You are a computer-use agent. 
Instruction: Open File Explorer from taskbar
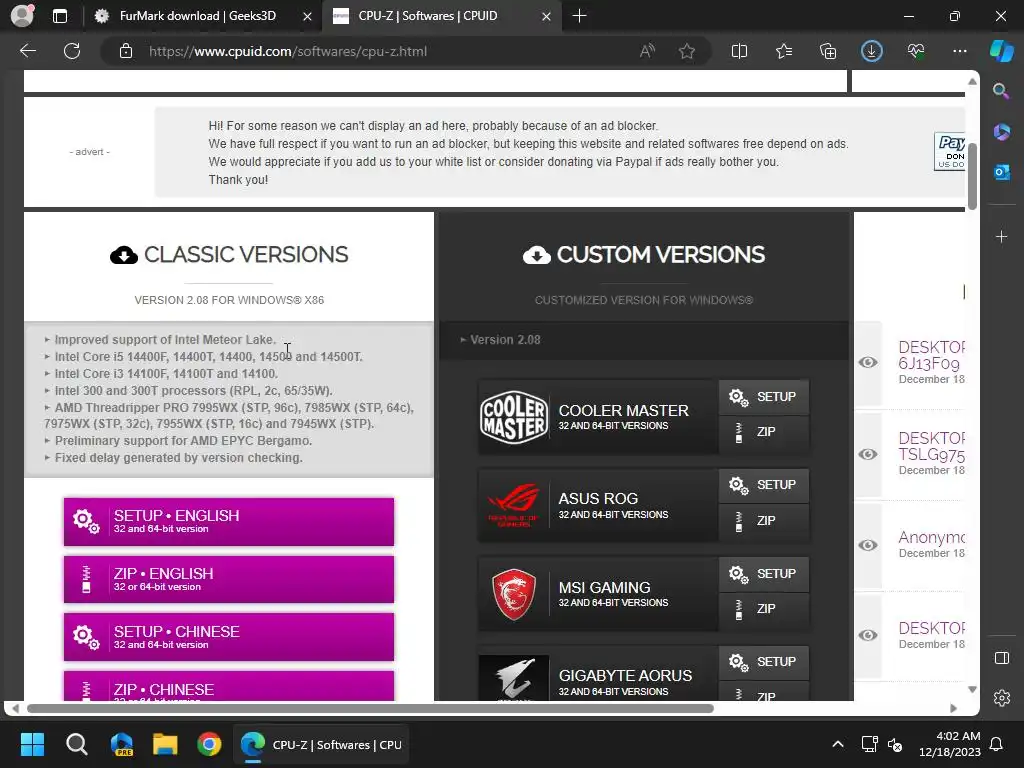(165, 744)
